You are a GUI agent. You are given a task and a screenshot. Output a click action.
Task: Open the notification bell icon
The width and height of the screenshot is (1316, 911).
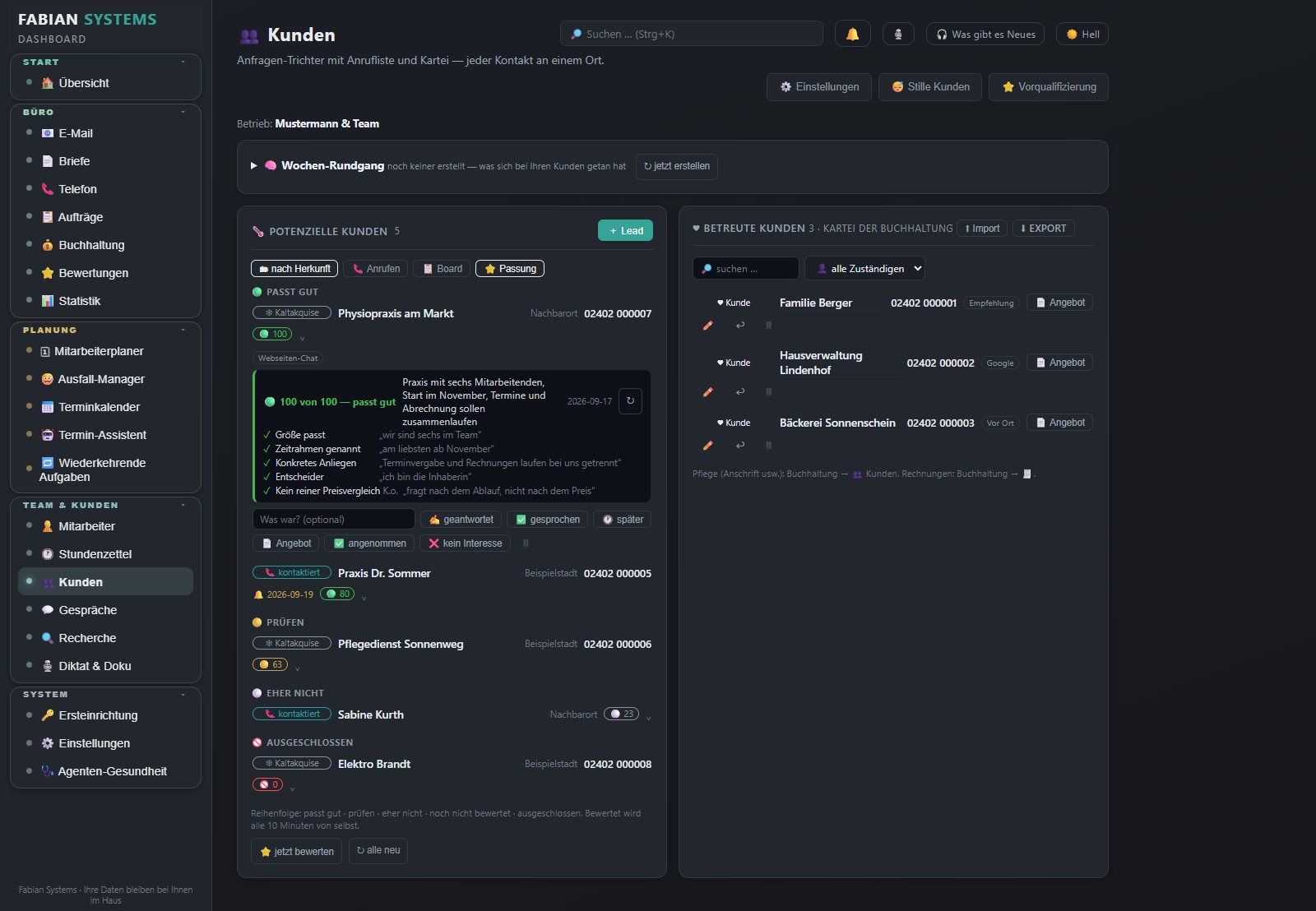click(x=852, y=34)
